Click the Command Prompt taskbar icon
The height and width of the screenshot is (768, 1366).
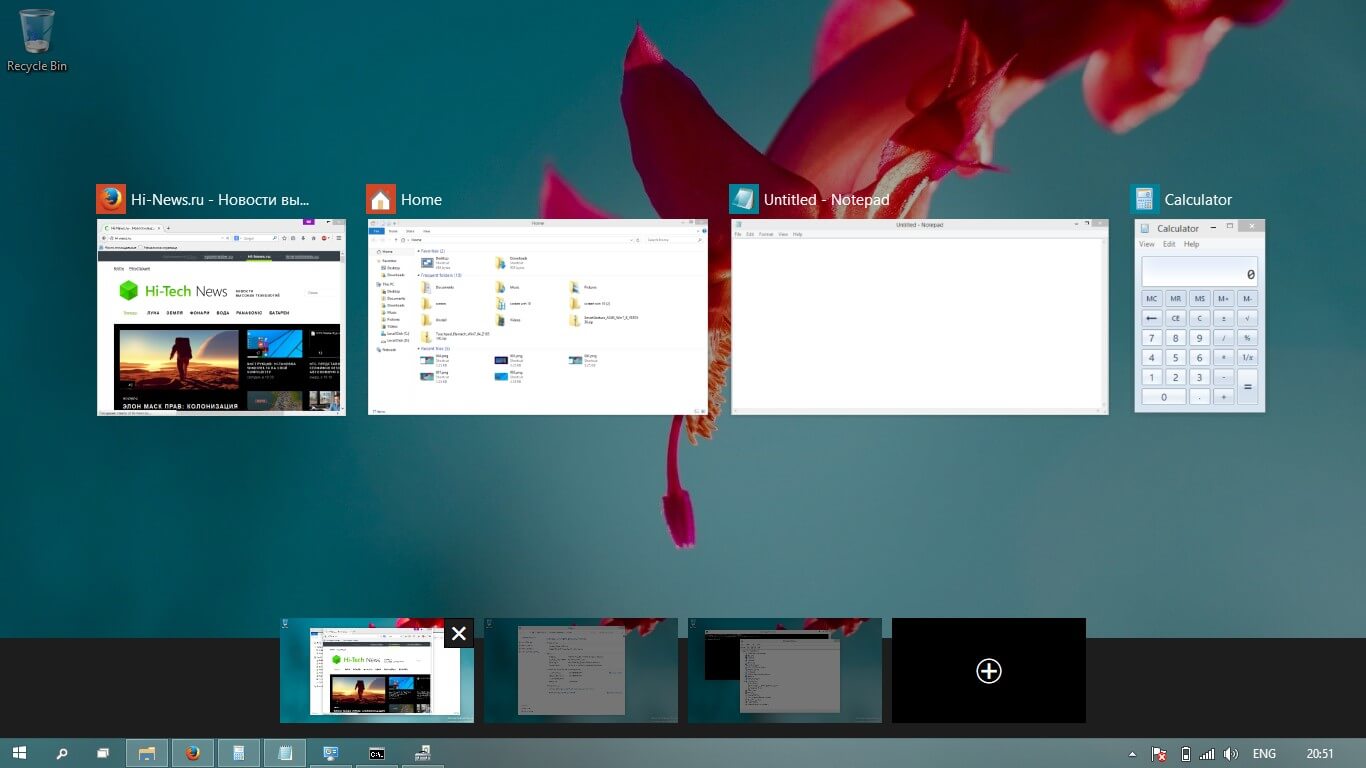tap(377, 753)
